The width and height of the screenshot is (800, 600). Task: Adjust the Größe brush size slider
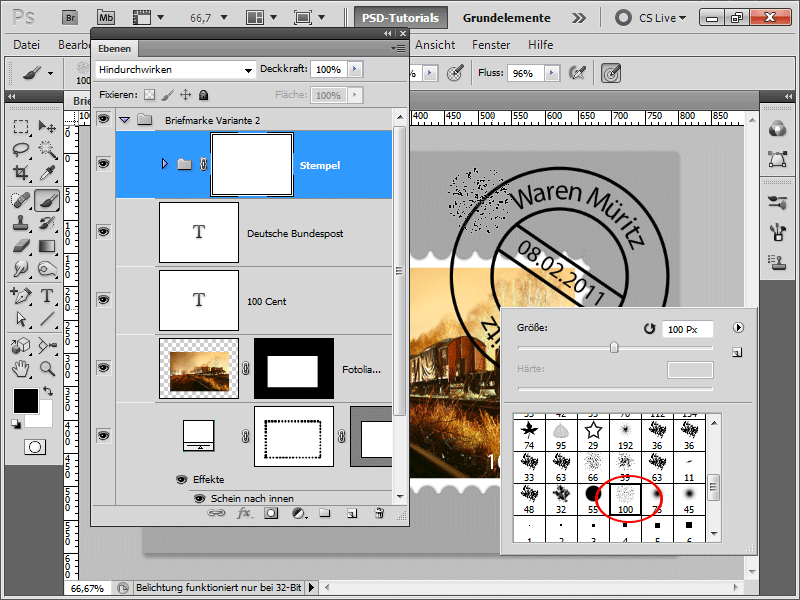coord(614,347)
